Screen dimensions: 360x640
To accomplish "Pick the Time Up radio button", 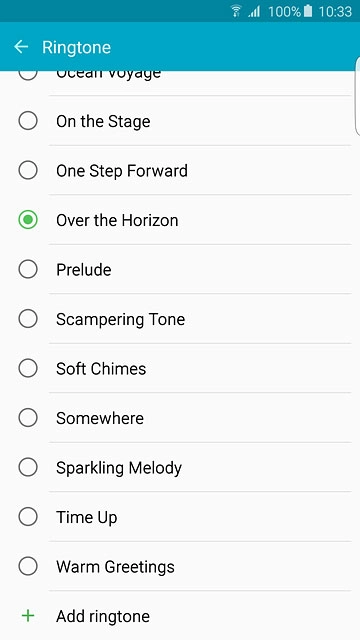I will point(28,517).
